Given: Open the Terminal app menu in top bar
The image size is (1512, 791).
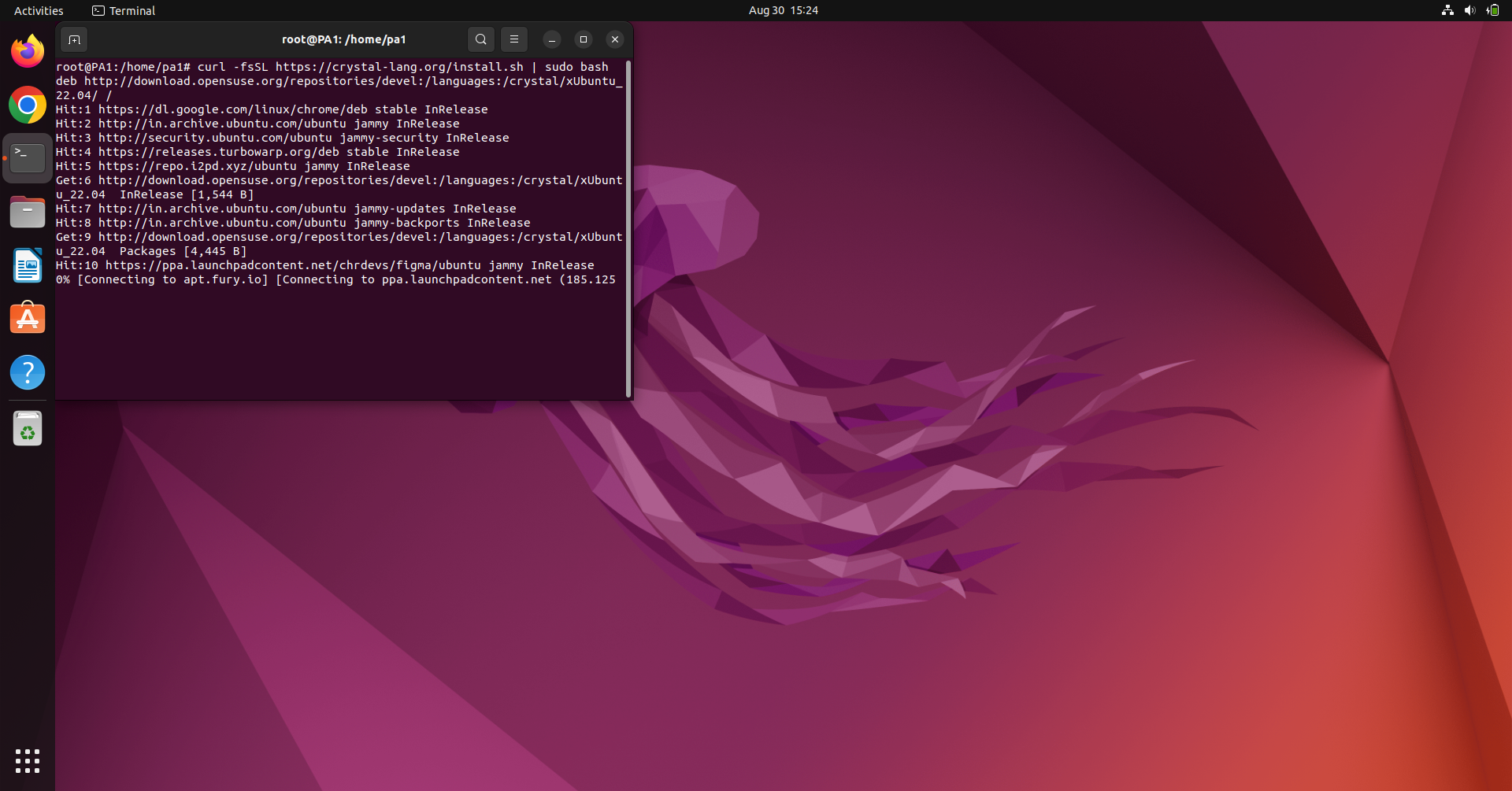Looking at the screenshot, I should coord(124,10).
